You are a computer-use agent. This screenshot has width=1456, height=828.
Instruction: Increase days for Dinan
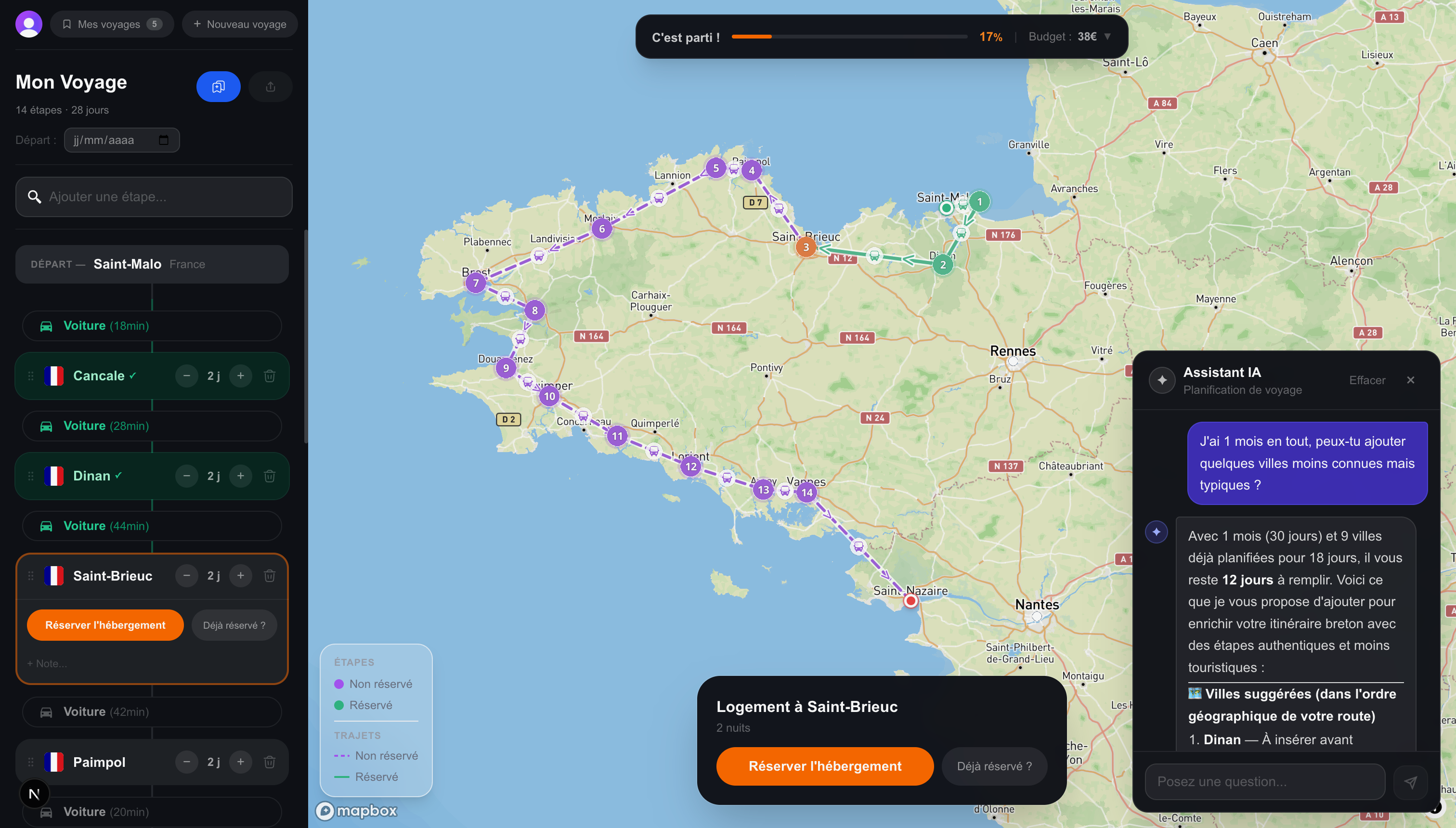coord(241,476)
